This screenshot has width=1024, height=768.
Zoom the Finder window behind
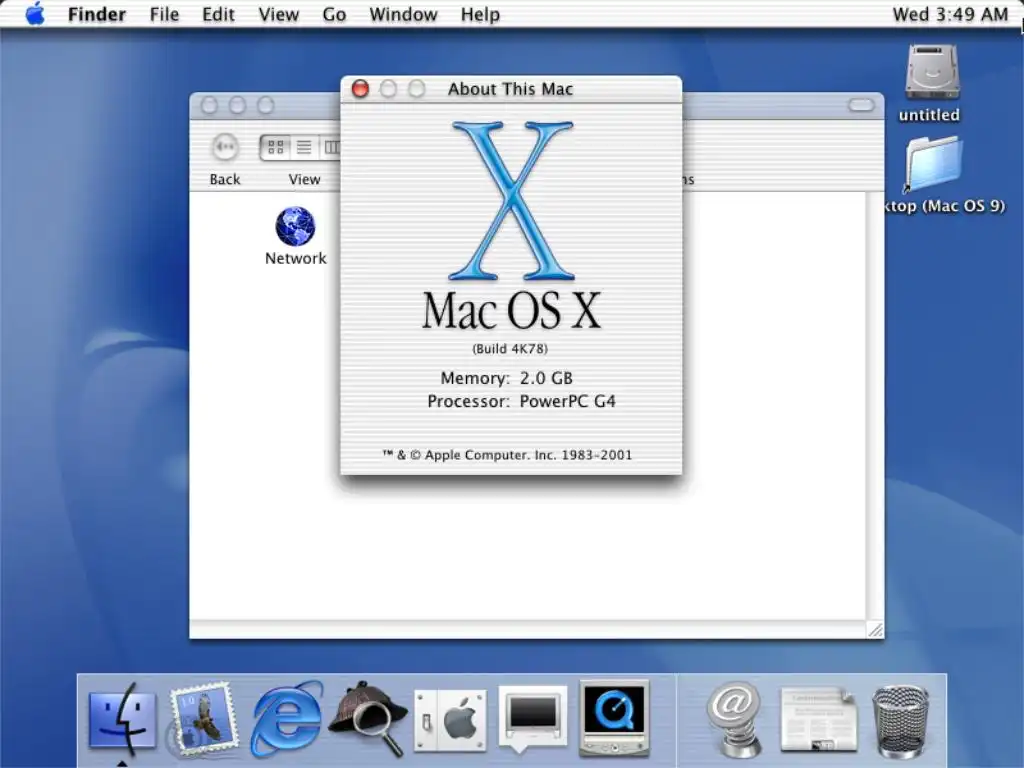point(265,105)
